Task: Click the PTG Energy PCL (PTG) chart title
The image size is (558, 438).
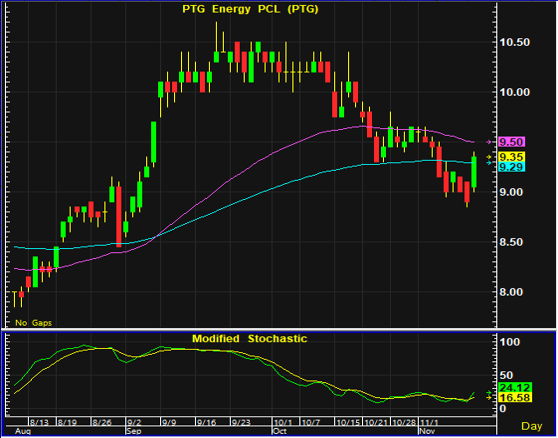Action: point(250,10)
